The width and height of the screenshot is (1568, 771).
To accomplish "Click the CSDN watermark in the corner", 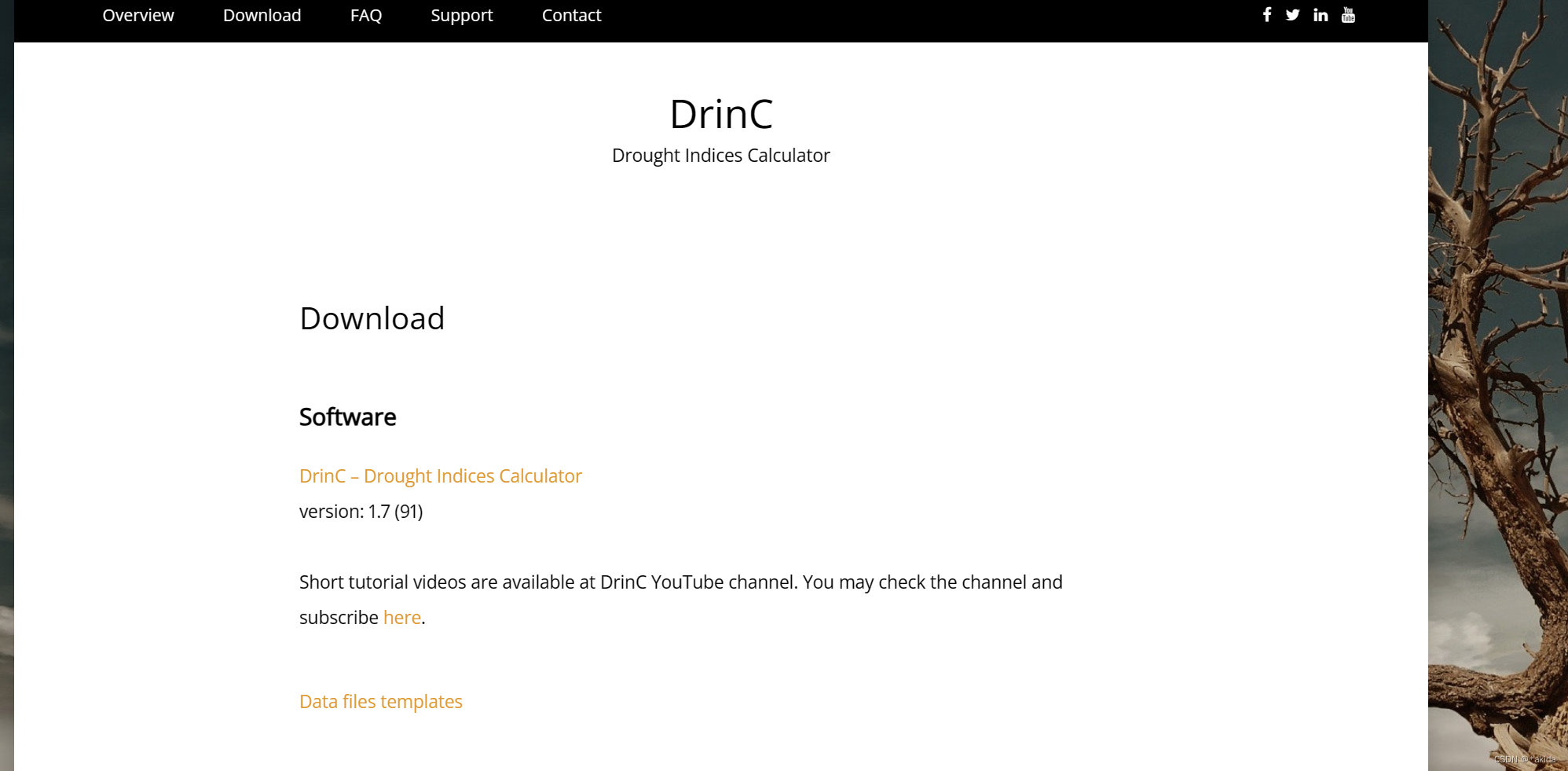I will click(x=1525, y=759).
